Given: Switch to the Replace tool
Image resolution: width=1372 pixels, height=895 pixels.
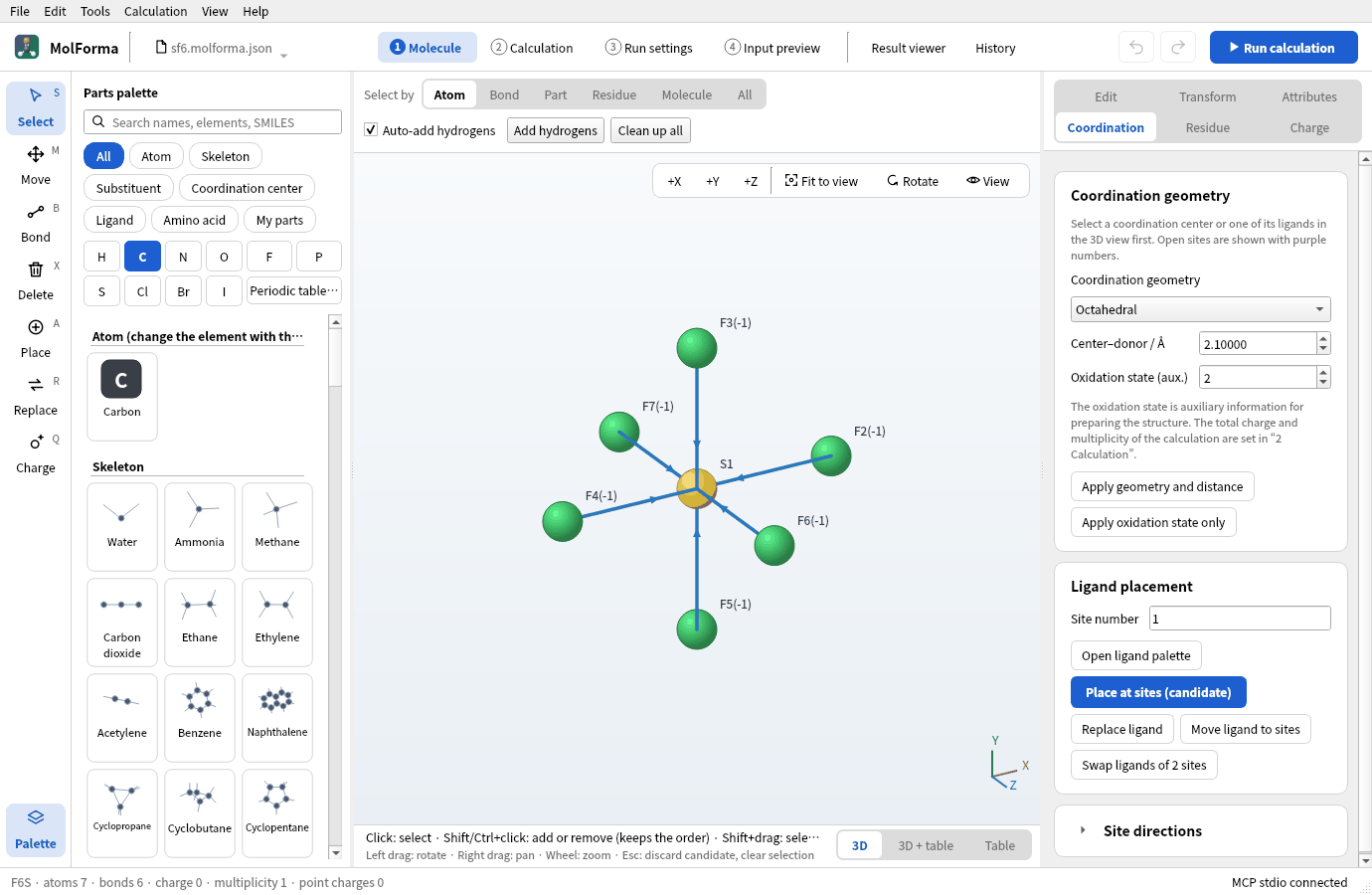Looking at the screenshot, I should pos(36,396).
